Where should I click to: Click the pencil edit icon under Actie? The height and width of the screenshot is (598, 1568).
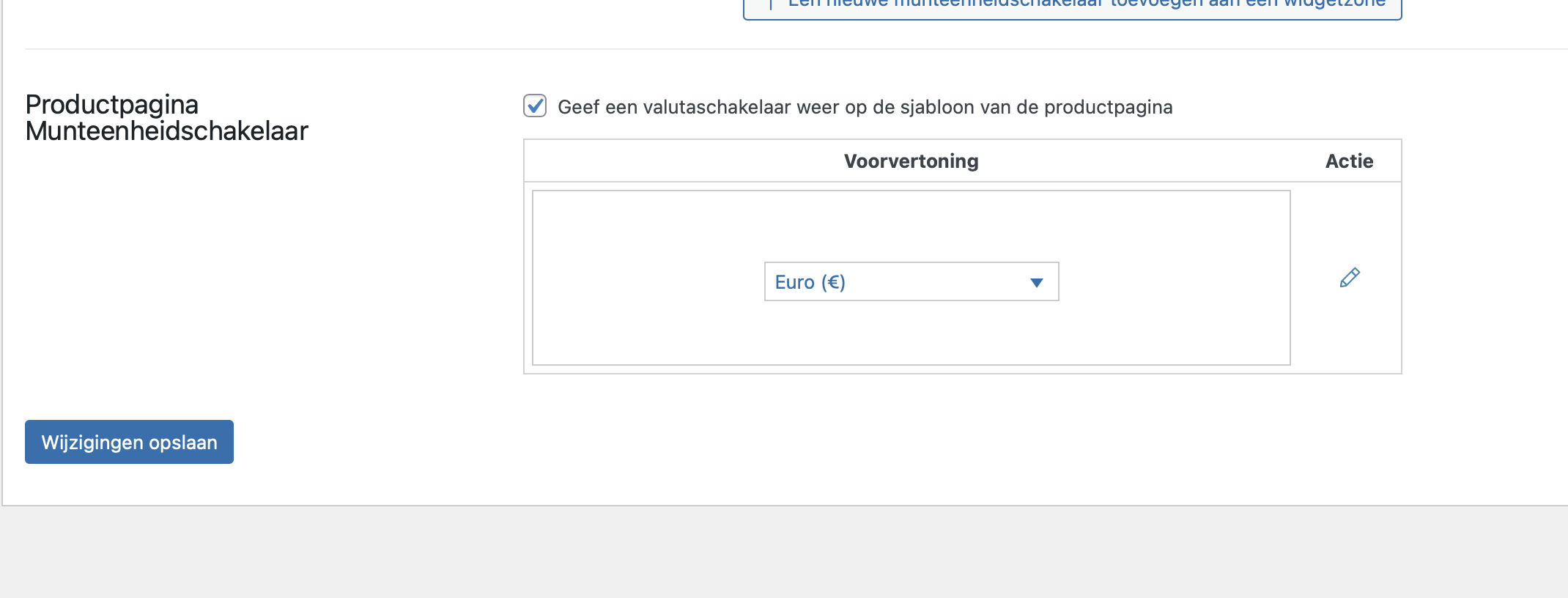1350,278
